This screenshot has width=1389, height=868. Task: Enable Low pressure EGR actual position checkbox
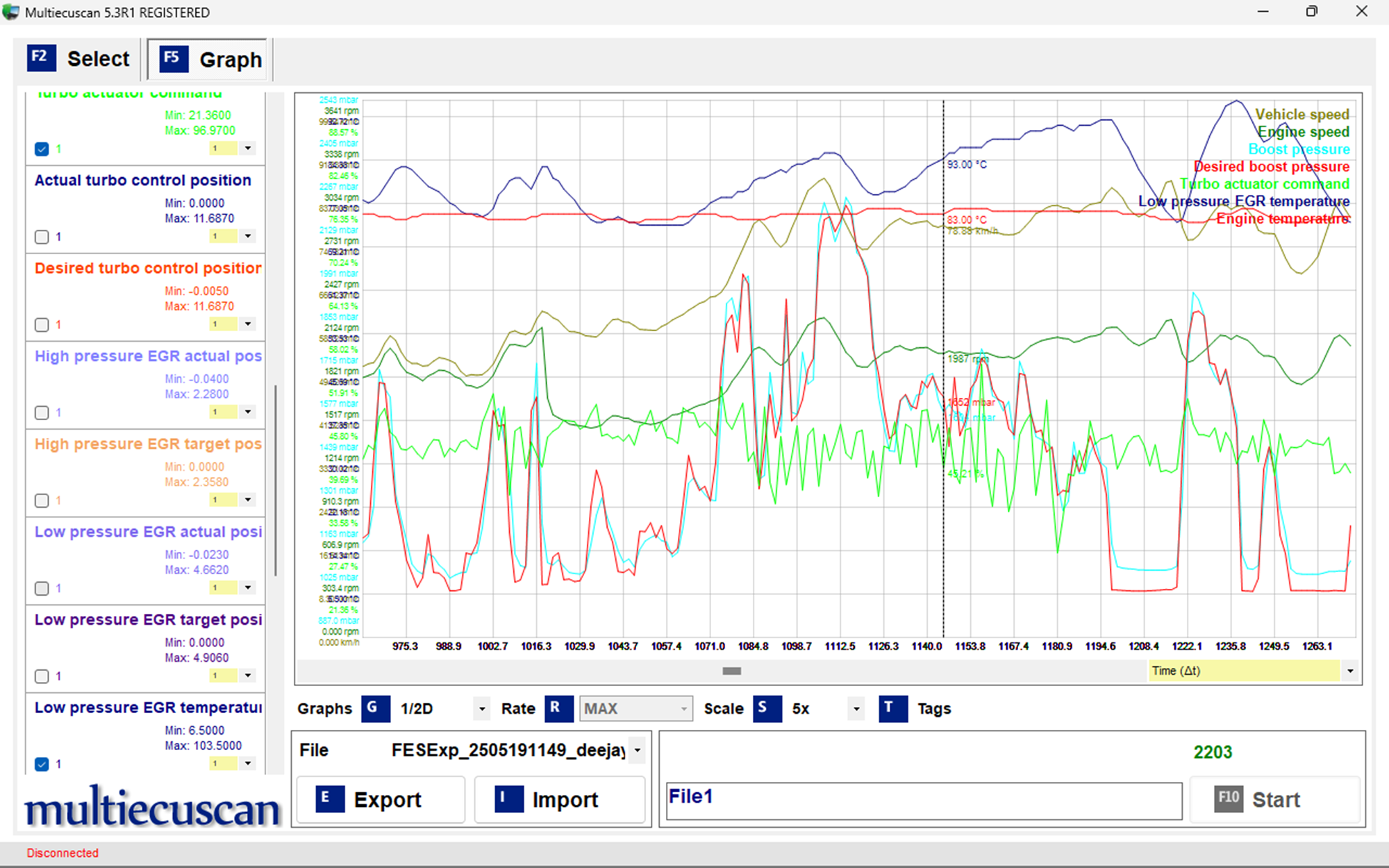tap(42, 589)
